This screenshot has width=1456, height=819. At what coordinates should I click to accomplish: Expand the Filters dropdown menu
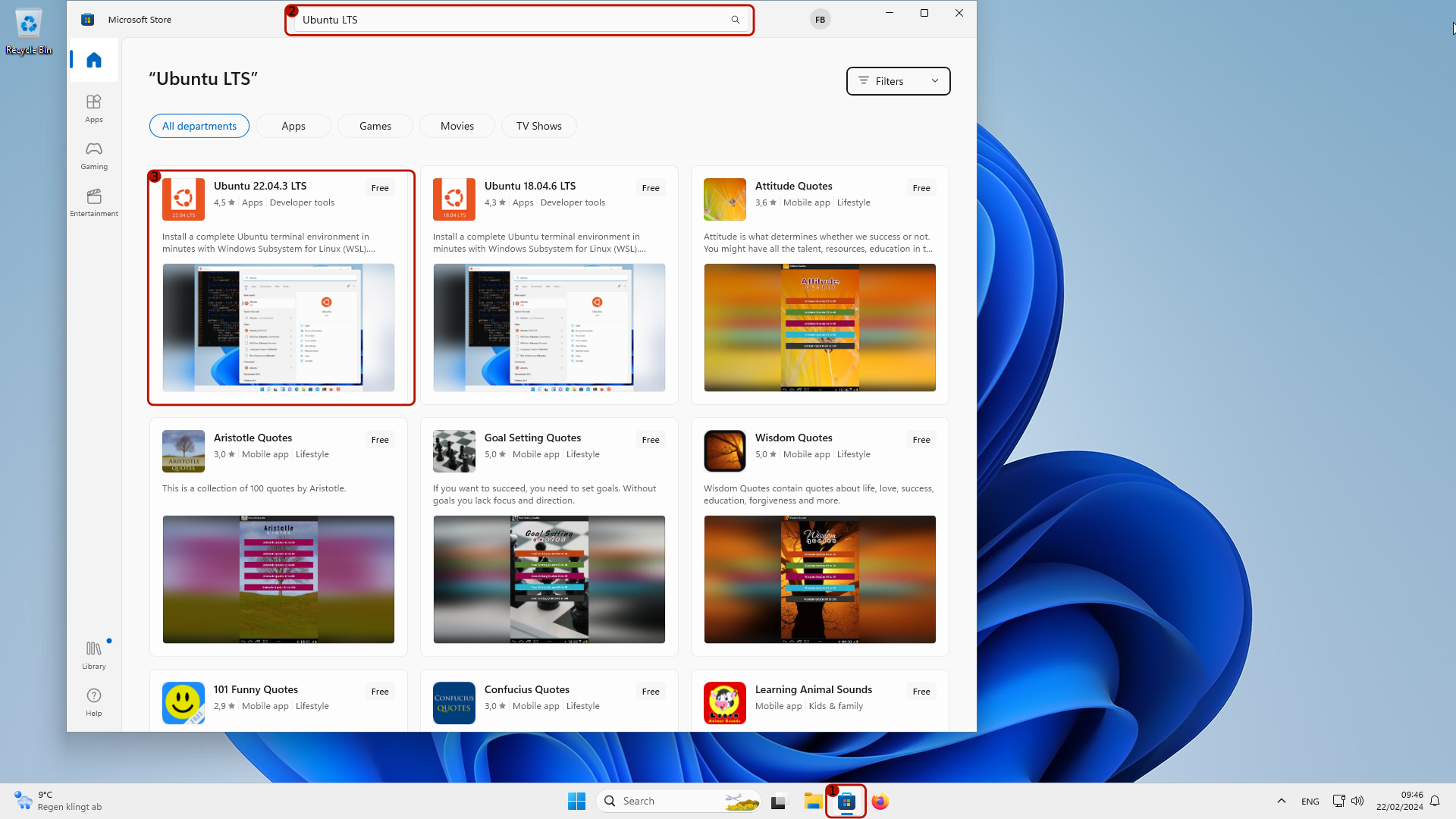[897, 81]
